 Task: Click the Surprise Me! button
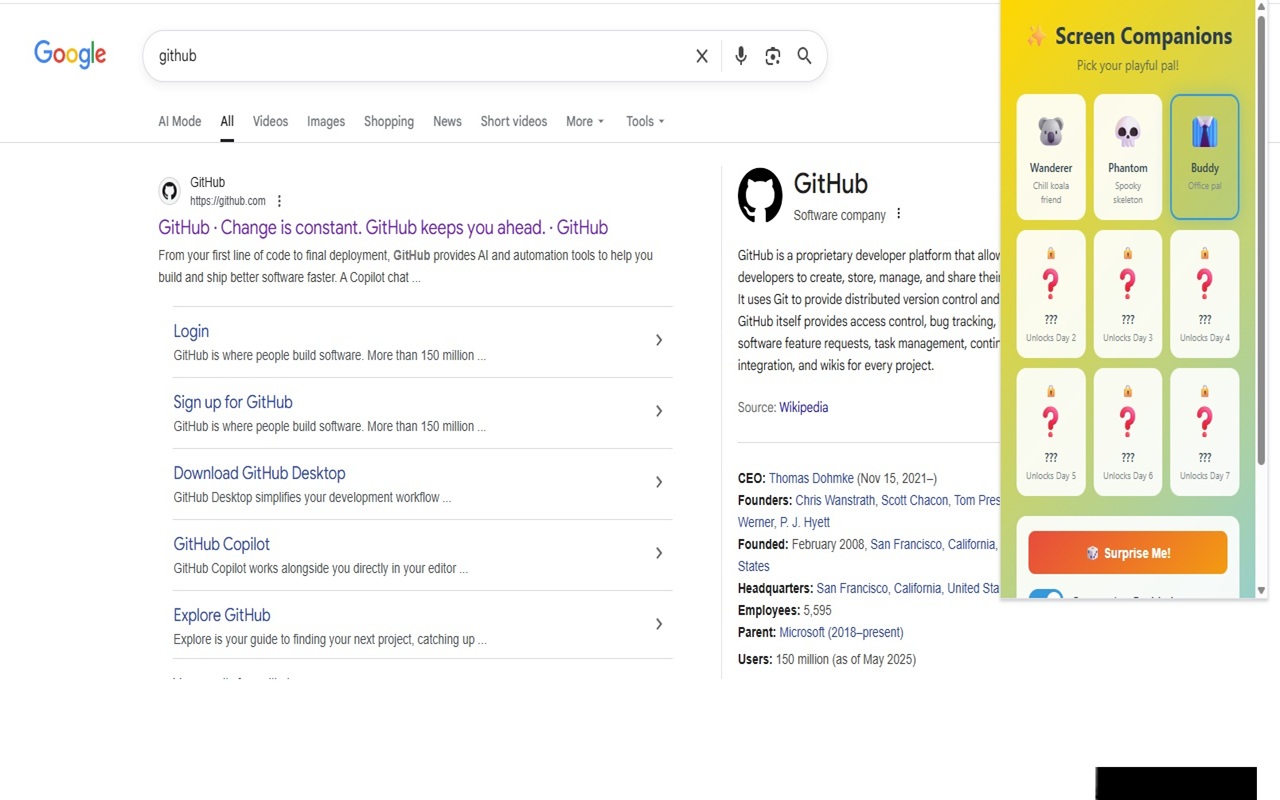tap(1128, 553)
